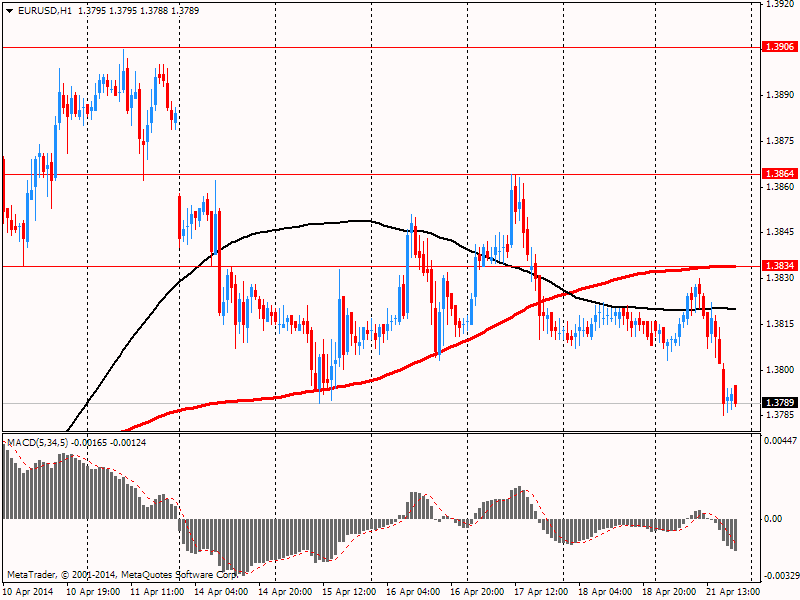Click the 1.3920 price scale label

780,5
